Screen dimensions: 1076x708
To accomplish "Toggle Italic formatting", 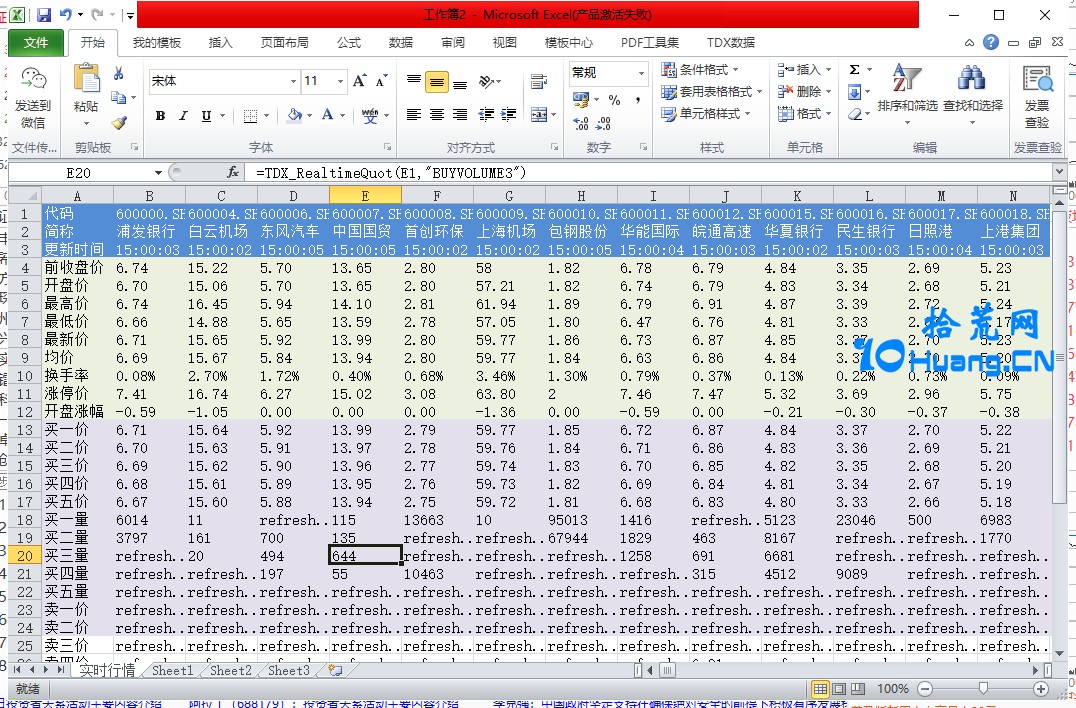I will coord(183,115).
